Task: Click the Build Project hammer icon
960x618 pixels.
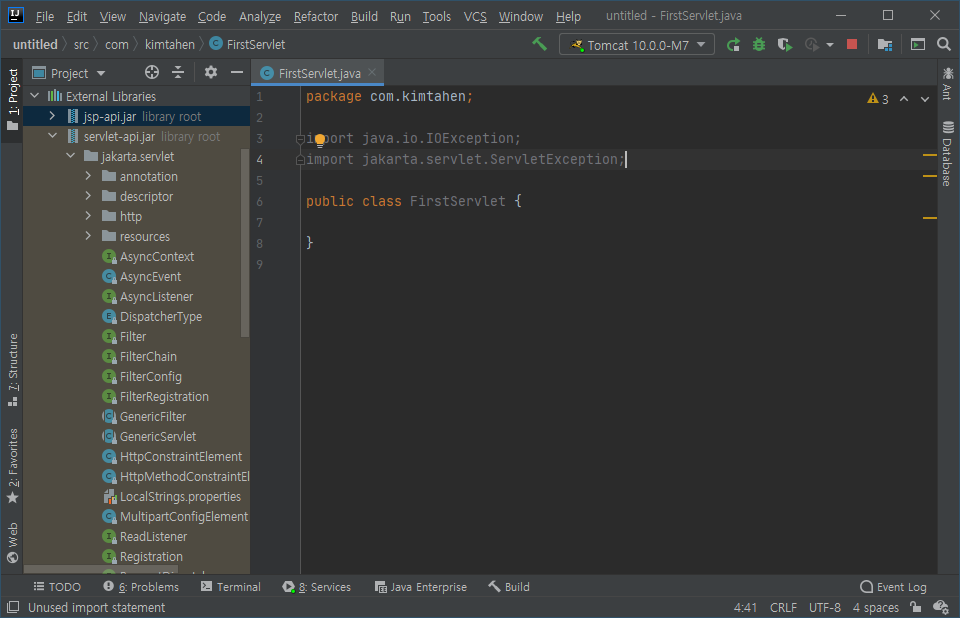Action: click(539, 44)
